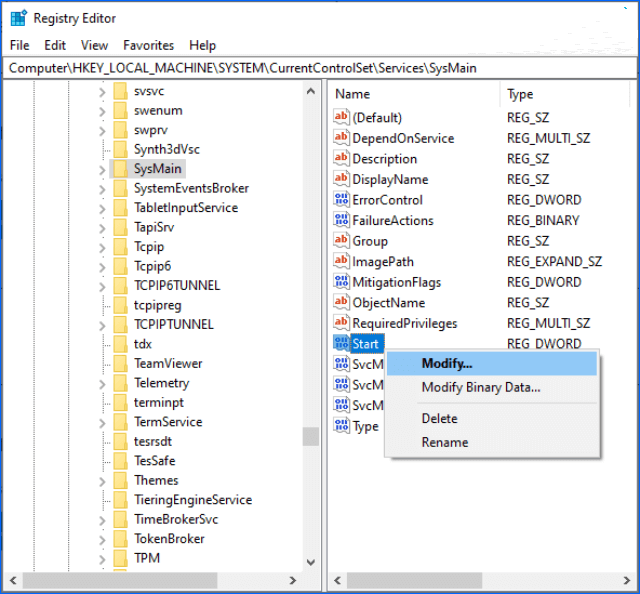
Task: Click the tree pane scroll up arrow
Action: [311, 91]
